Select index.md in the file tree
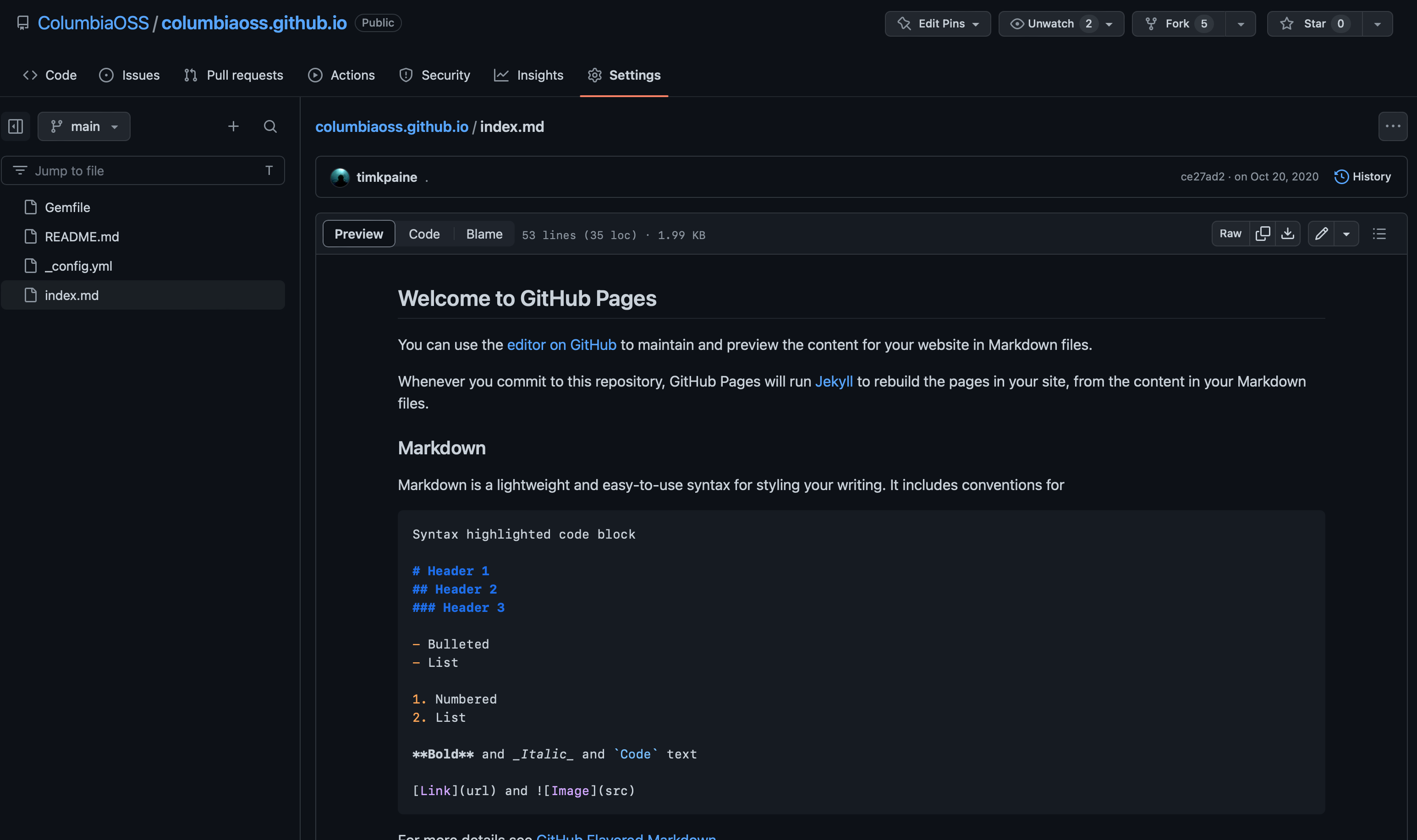1417x840 pixels. click(143, 295)
